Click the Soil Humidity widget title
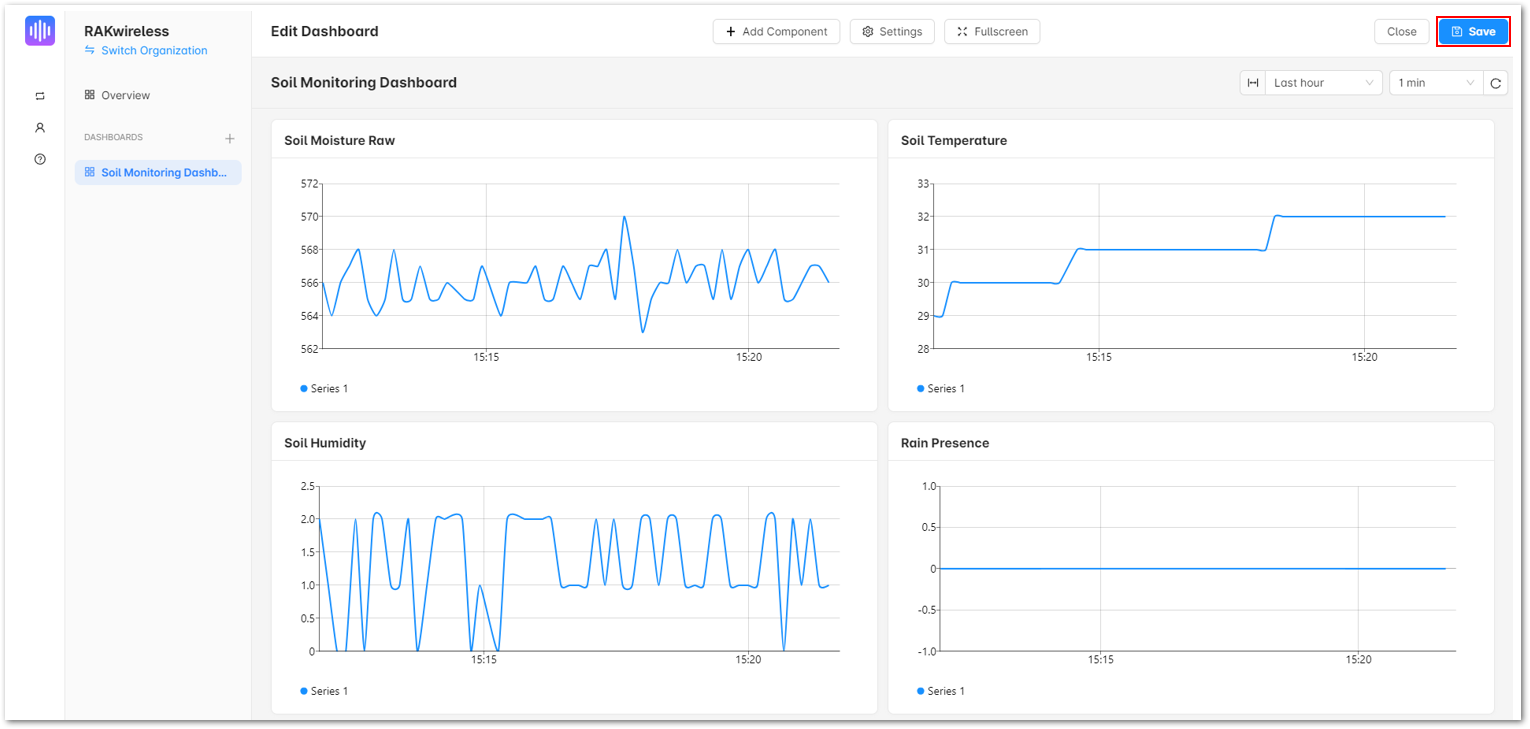Screen dimensions: 1530x729 325,443
